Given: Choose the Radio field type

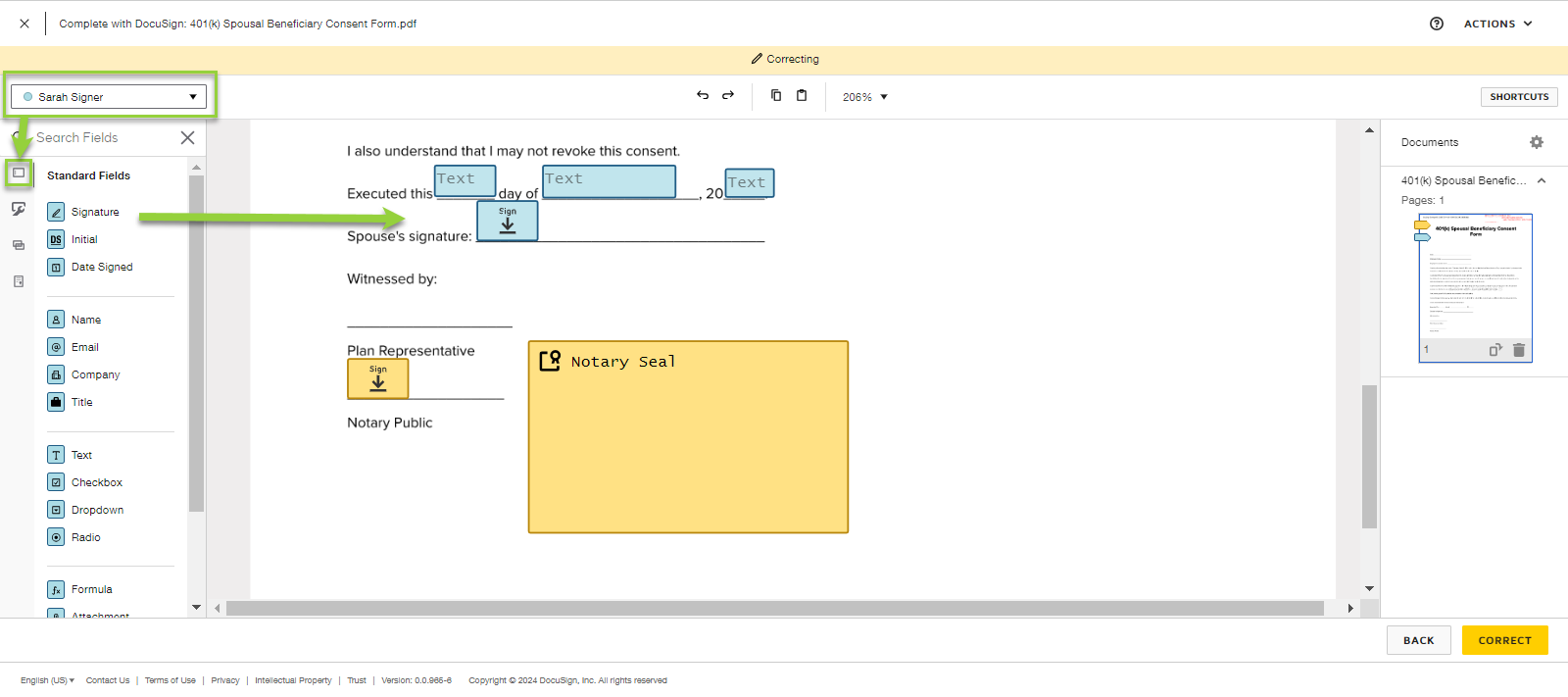Looking at the screenshot, I should [85, 537].
